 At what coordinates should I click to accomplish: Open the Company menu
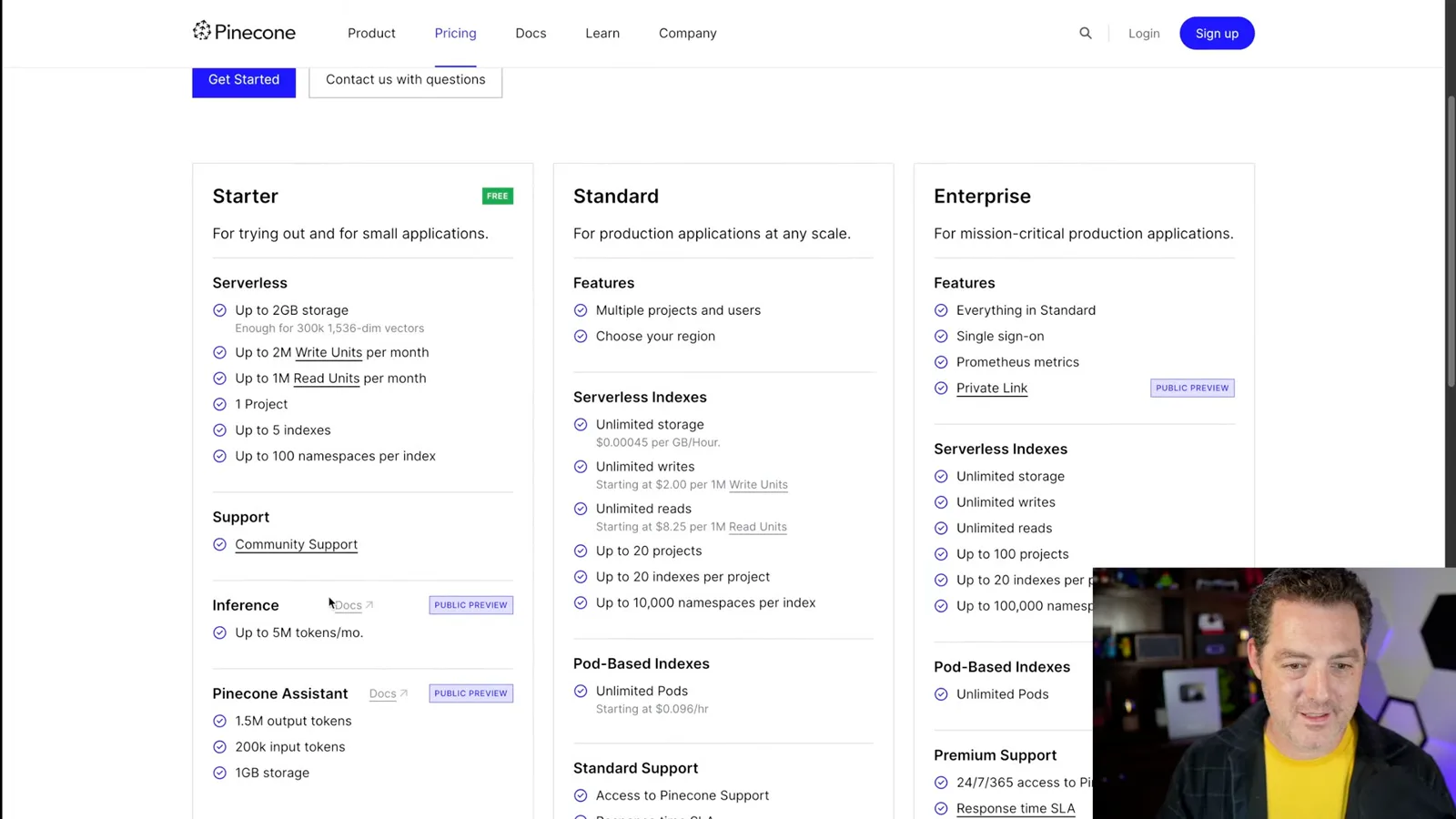(688, 33)
